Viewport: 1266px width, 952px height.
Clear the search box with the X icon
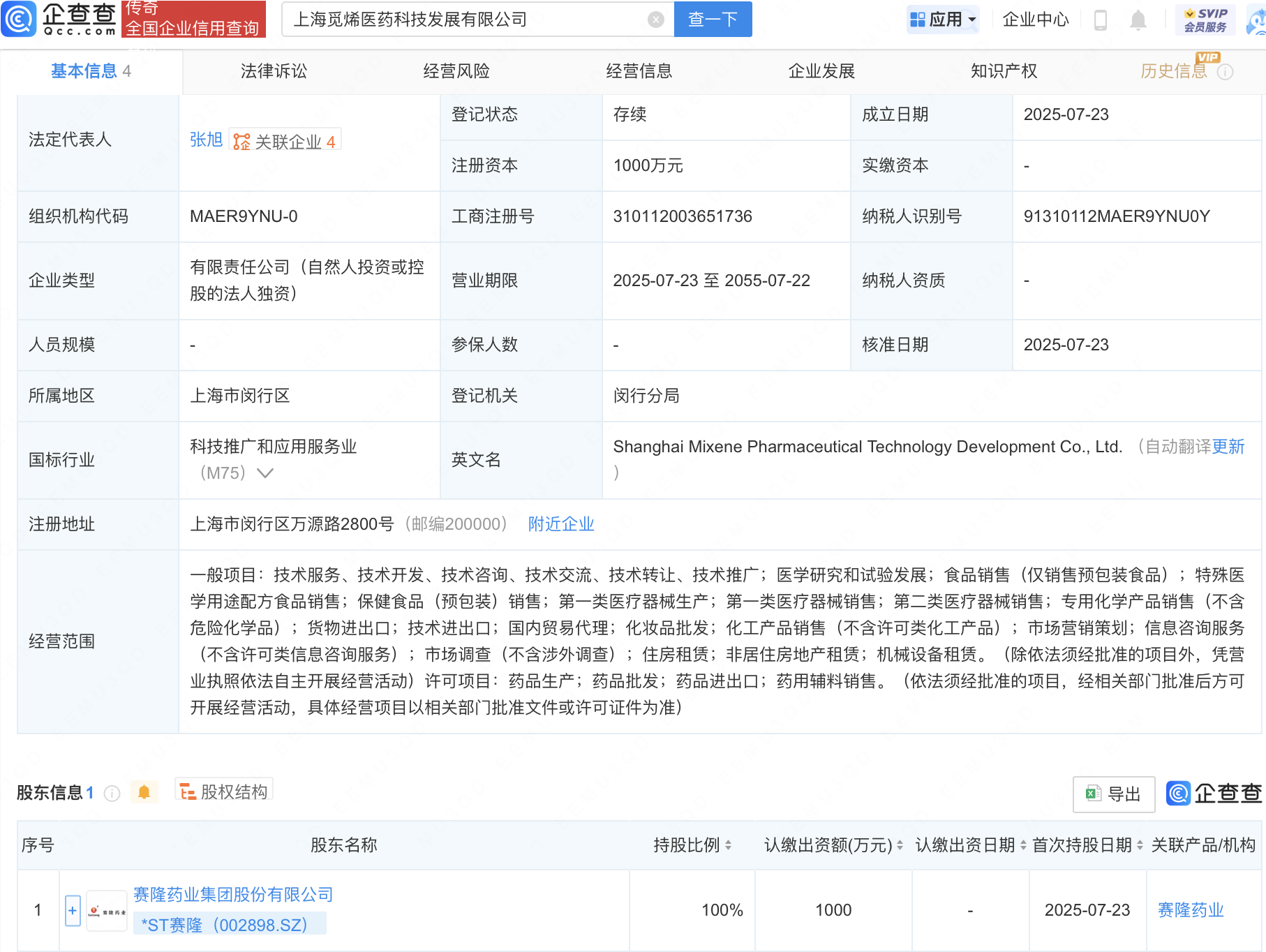[x=656, y=20]
